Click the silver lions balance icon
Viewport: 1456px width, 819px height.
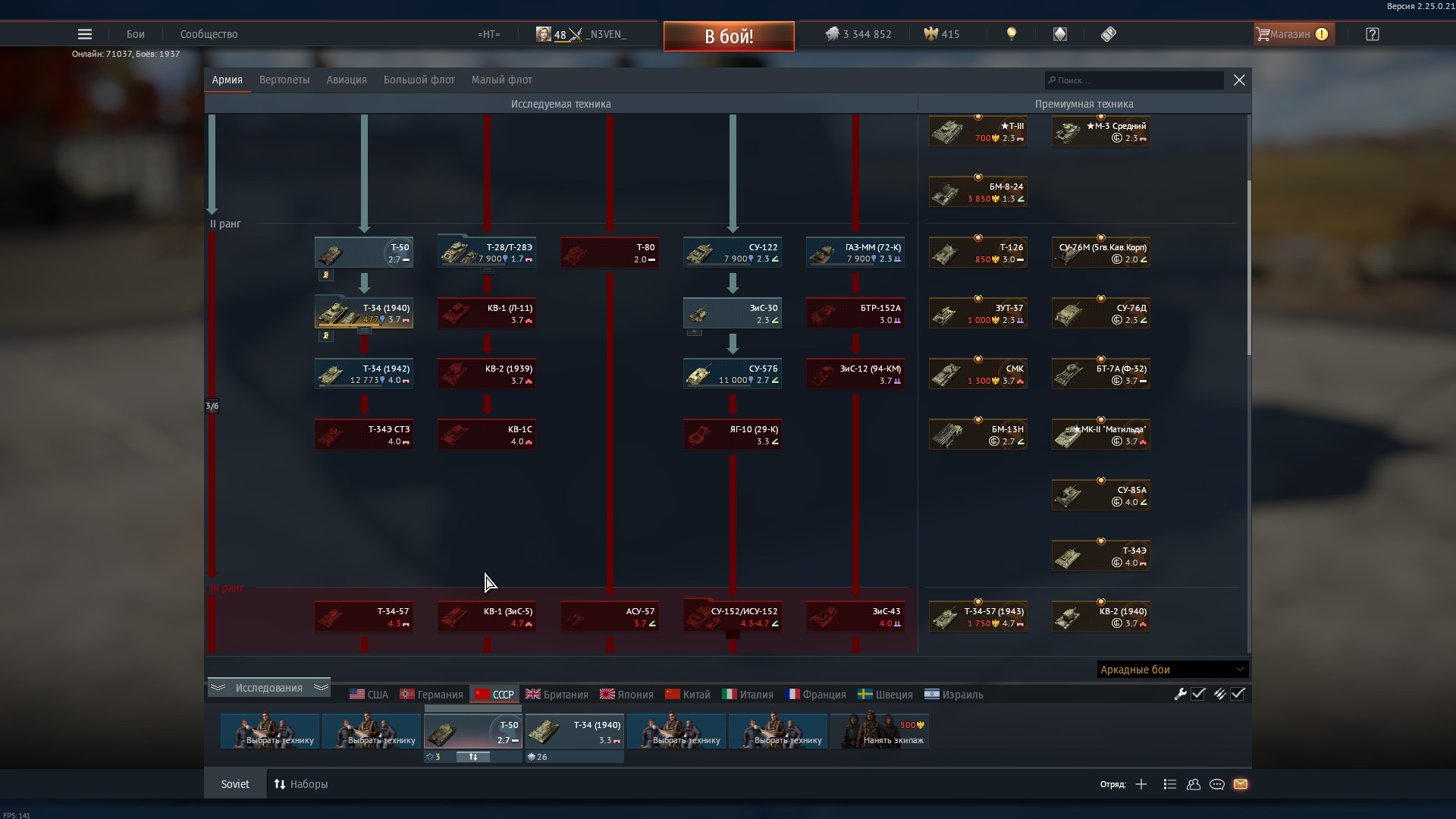click(832, 34)
